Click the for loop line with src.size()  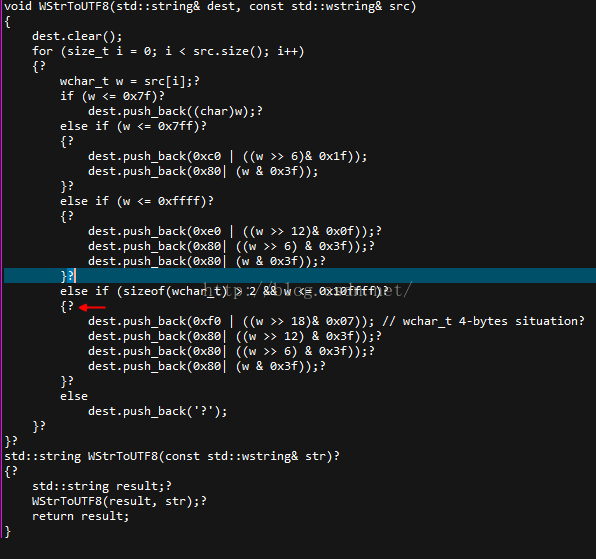pos(168,51)
